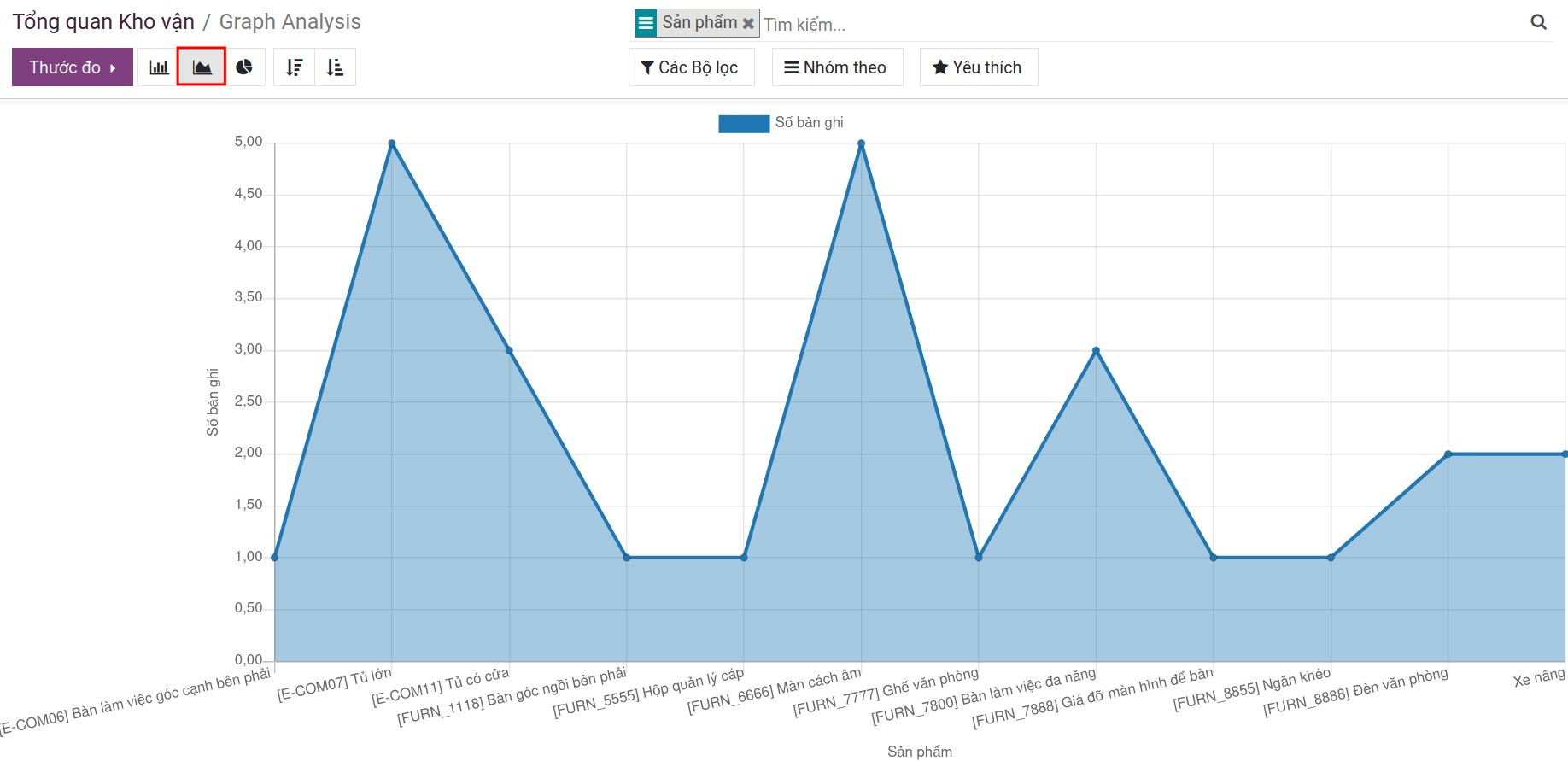Open the Yêu thích favorites menu

[977, 67]
